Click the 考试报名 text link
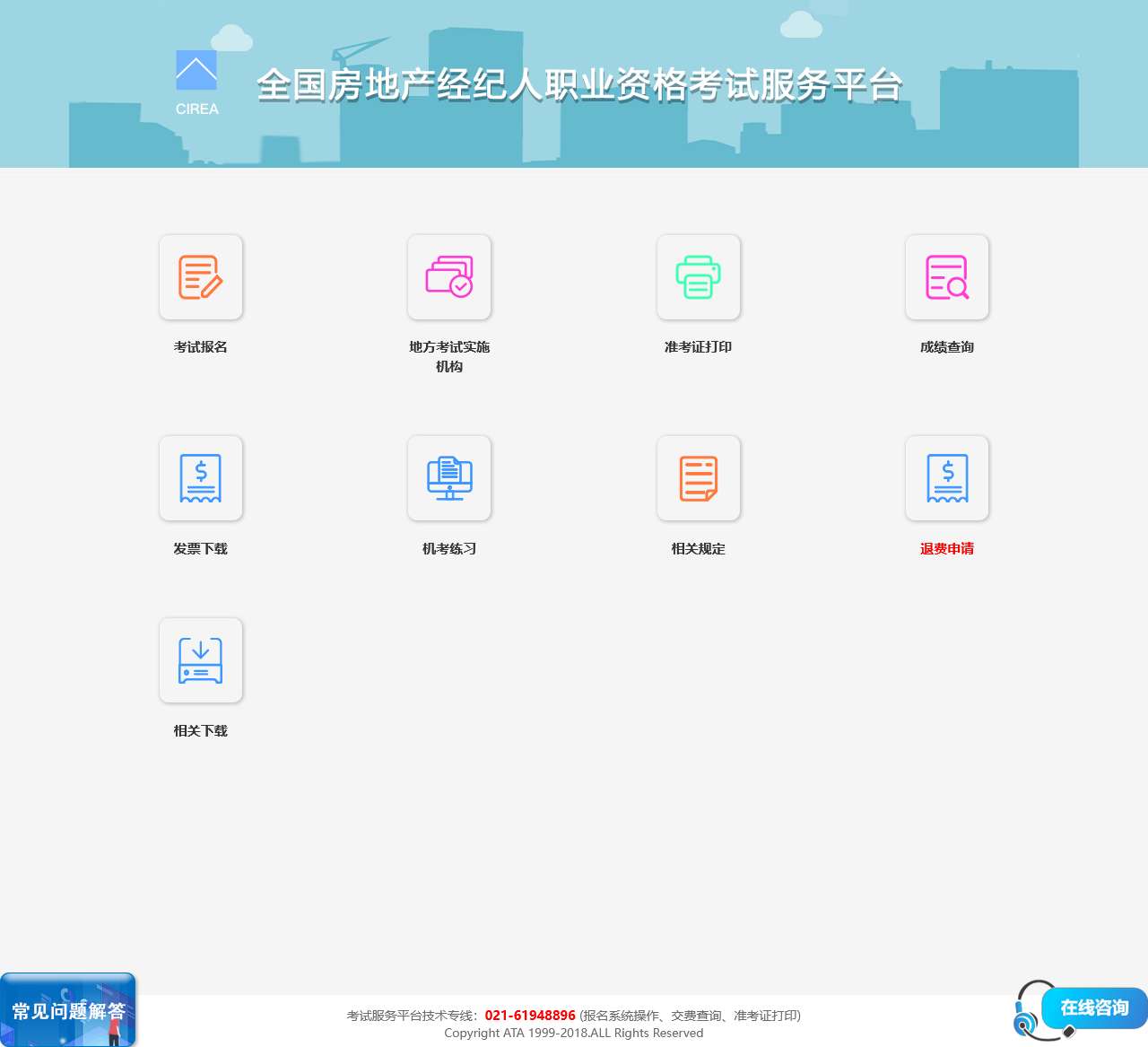1148x1047 pixels. point(201,347)
